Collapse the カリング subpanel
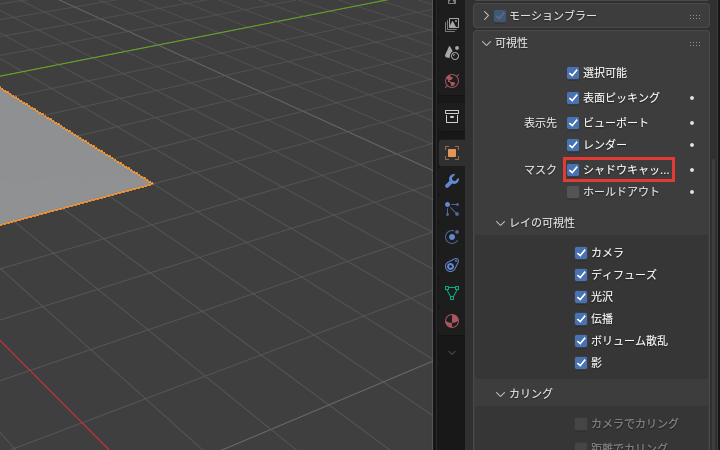Image resolution: width=720 pixels, height=450 pixels. pos(500,394)
